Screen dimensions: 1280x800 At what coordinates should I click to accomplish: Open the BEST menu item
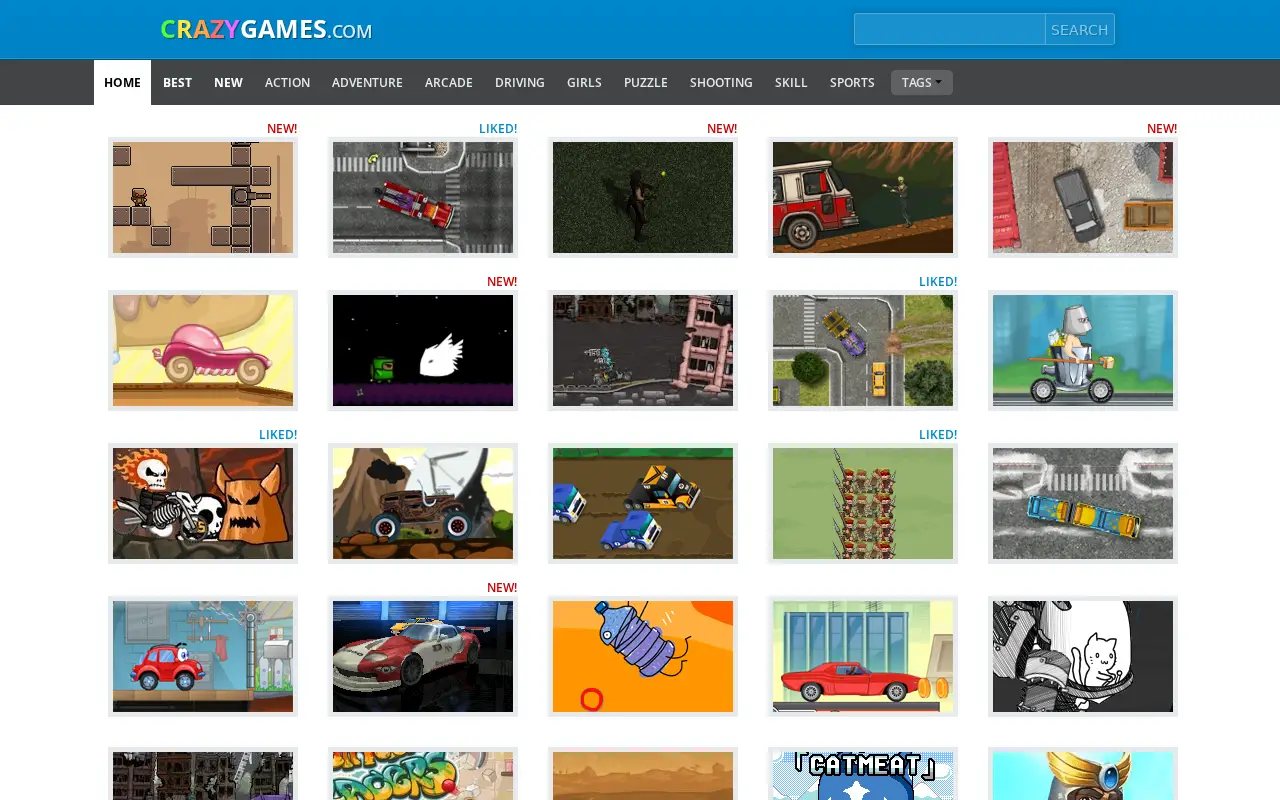pyautogui.click(x=177, y=82)
